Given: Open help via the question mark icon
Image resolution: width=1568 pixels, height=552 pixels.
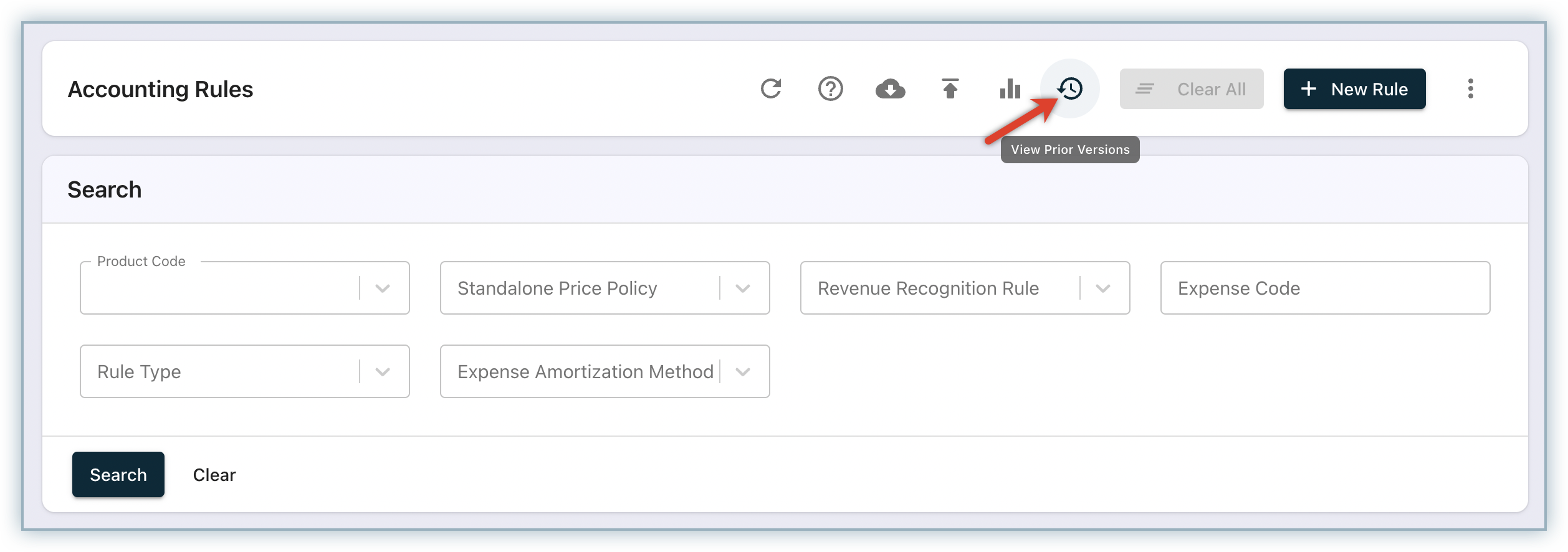Looking at the screenshot, I should click(830, 89).
